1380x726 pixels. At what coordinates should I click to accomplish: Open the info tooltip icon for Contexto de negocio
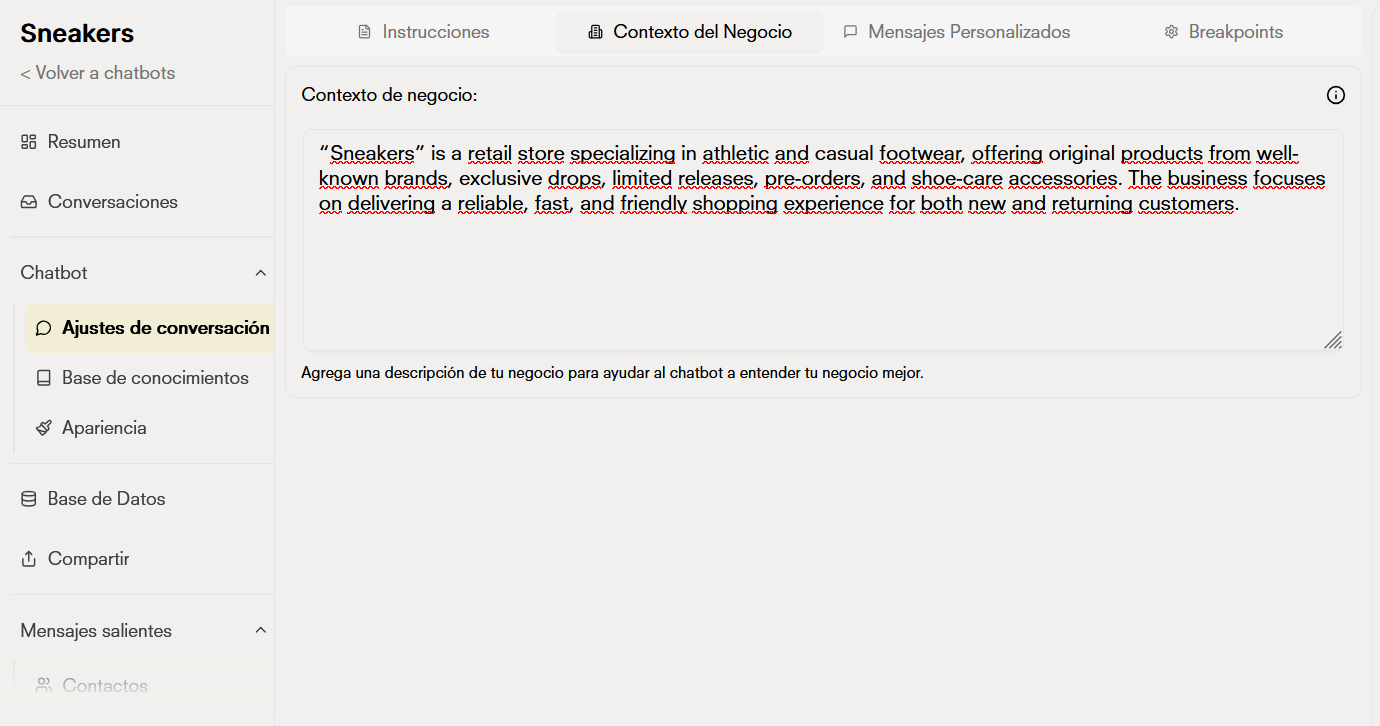pos(1336,95)
